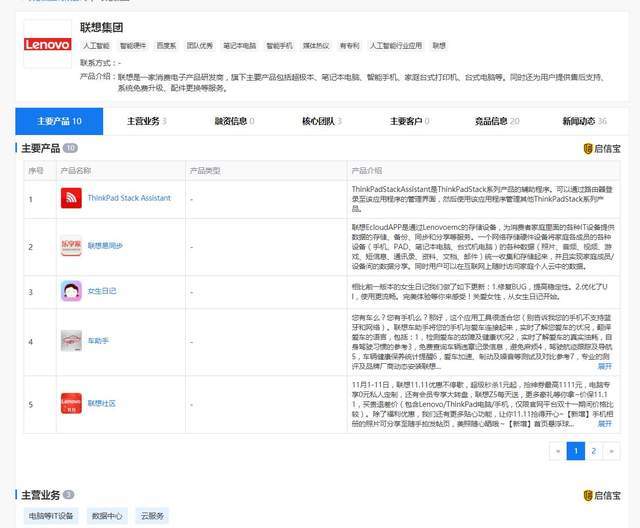Switch to the 主要客户 tab
Image resolution: width=640 pixels, height=528 pixels.
(x=409, y=121)
